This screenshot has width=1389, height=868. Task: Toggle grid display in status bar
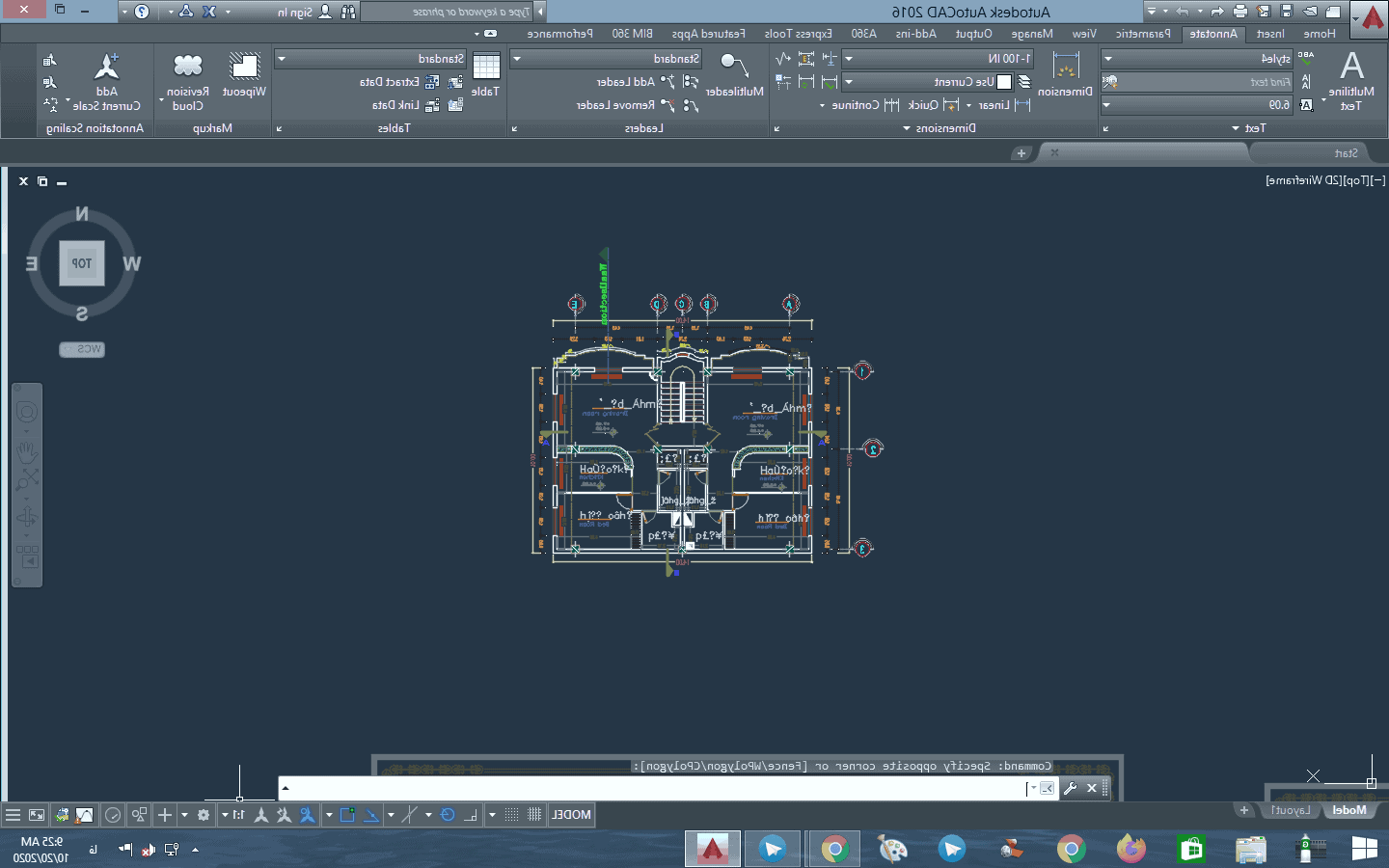[534, 815]
